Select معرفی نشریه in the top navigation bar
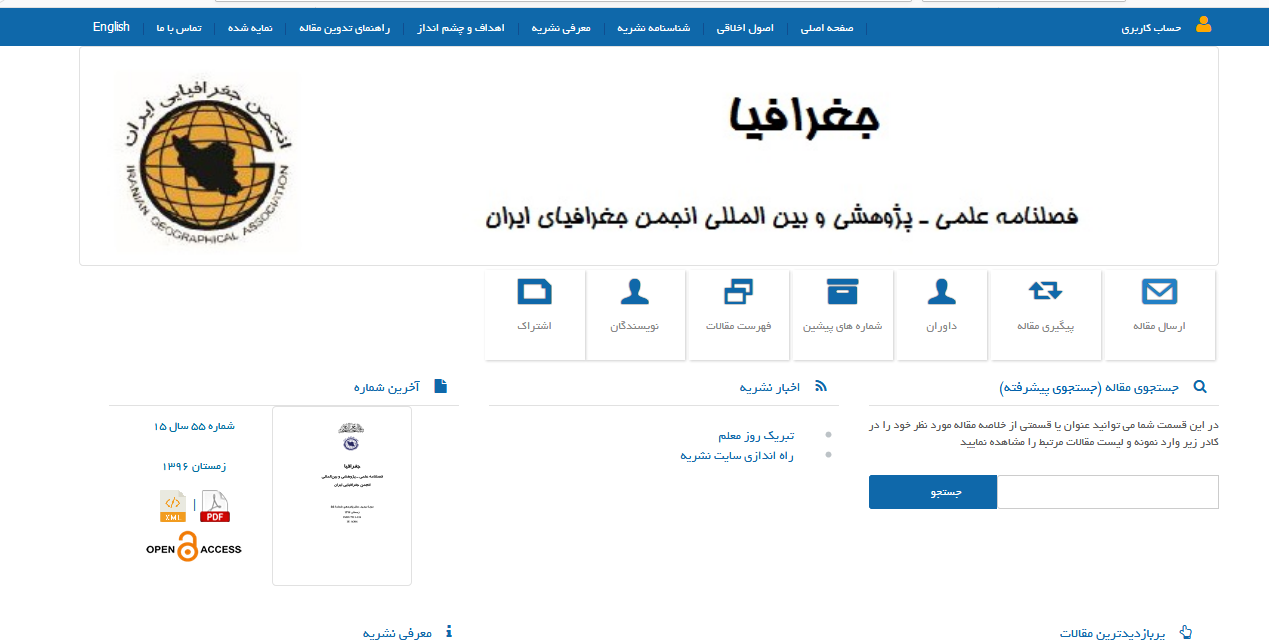The height and width of the screenshot is (641, 1269). pyautogui.click(x=559, y=28)
